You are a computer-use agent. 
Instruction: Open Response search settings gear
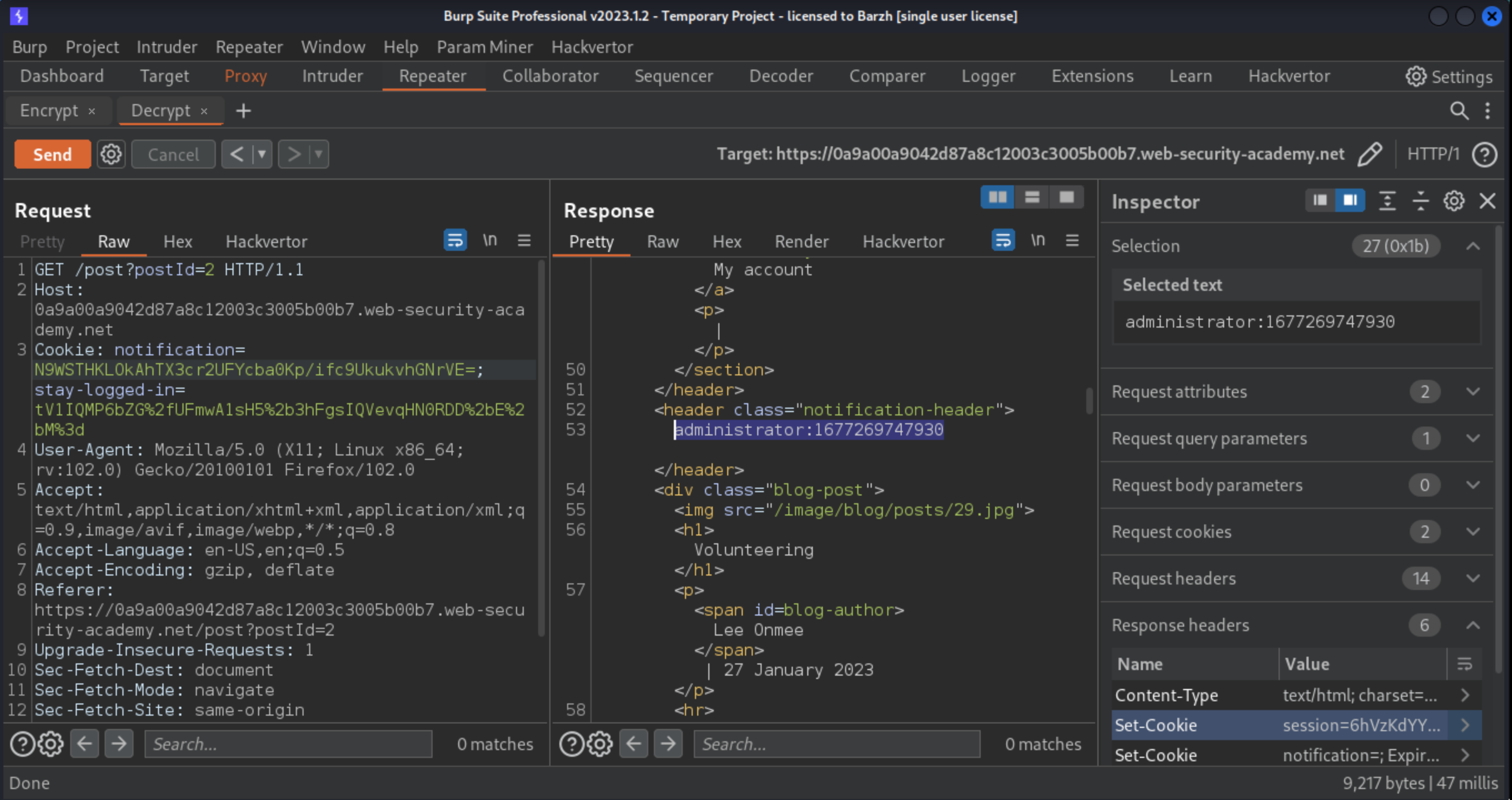pyautogui.click(x=600, y=744)
